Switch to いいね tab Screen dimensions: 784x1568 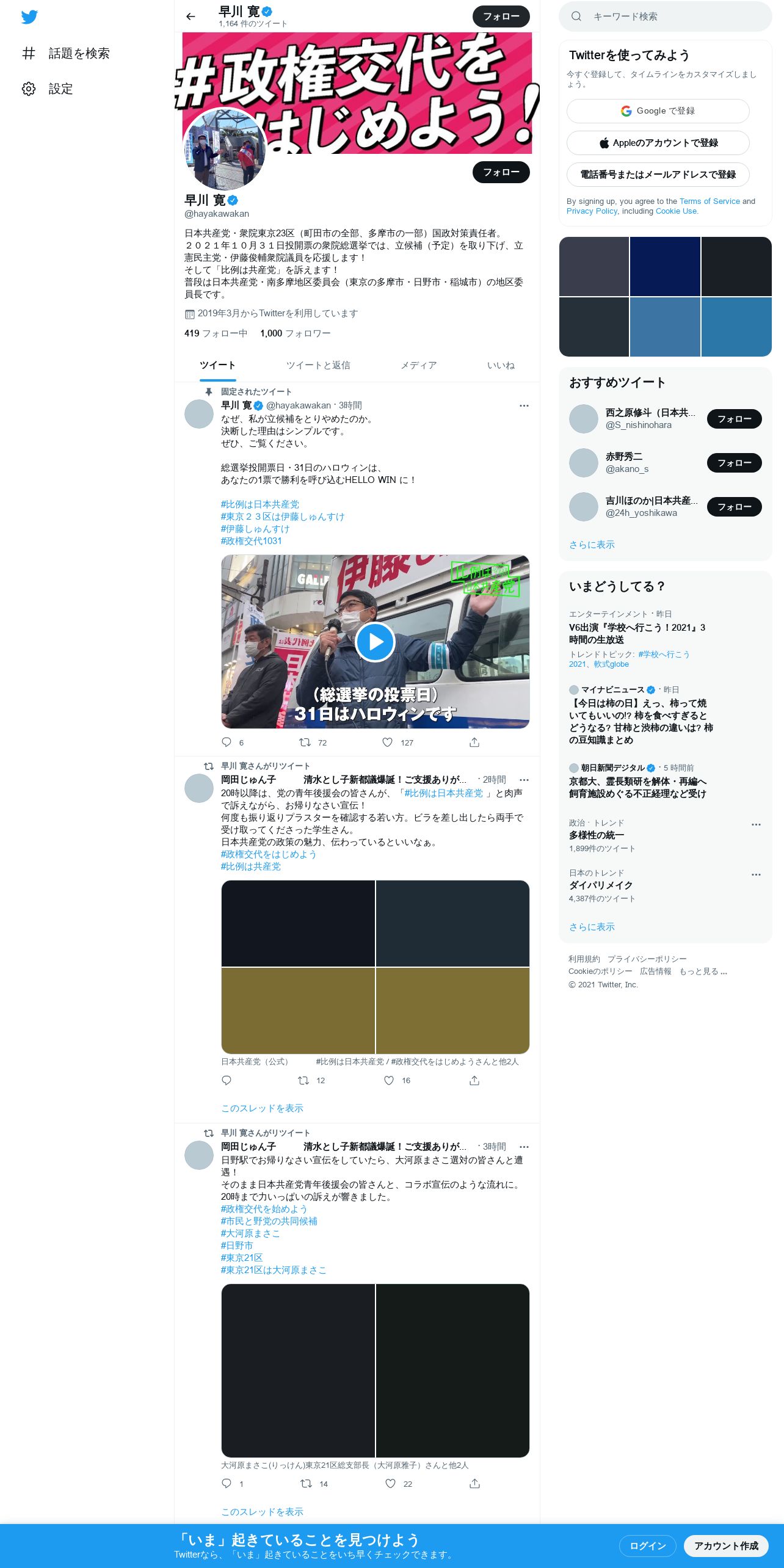[x=501, y=365]
